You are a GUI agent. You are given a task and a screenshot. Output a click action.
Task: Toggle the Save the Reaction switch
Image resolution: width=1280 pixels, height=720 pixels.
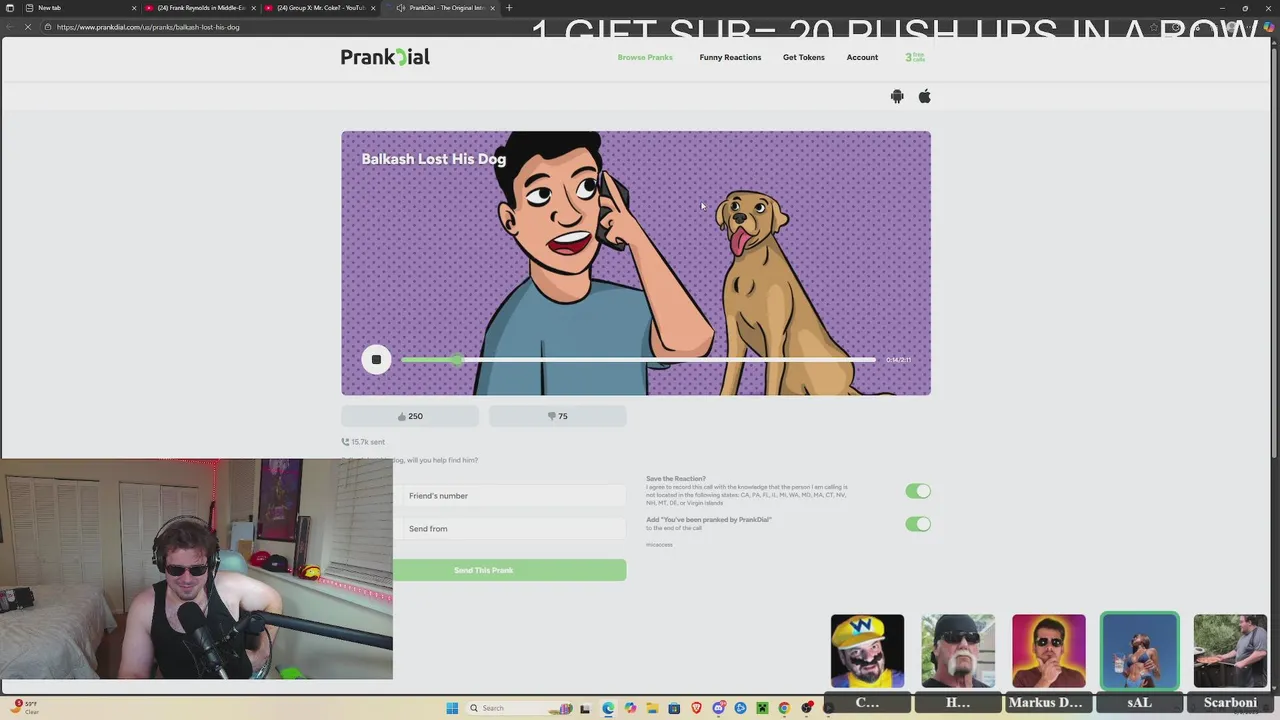(x=918, y=491)
